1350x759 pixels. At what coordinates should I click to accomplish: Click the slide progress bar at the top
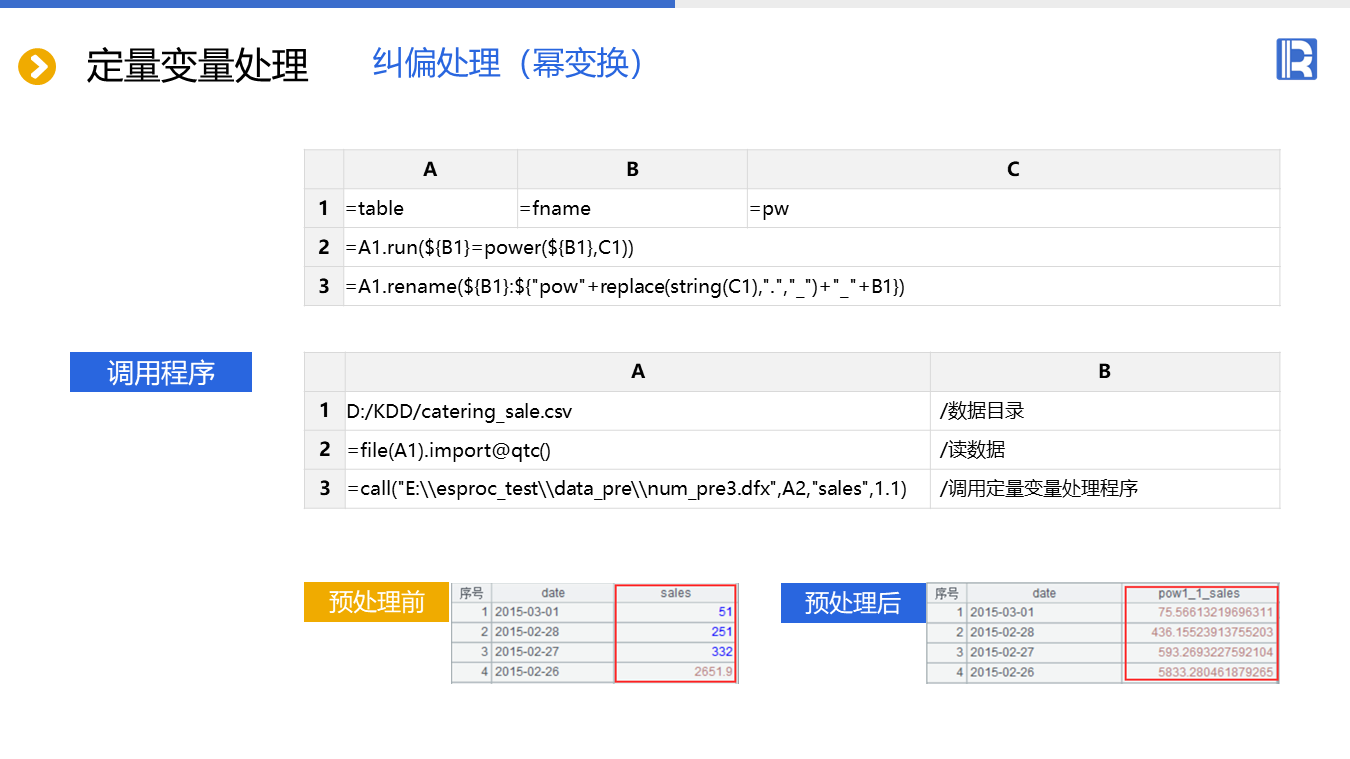coord(337,4)
